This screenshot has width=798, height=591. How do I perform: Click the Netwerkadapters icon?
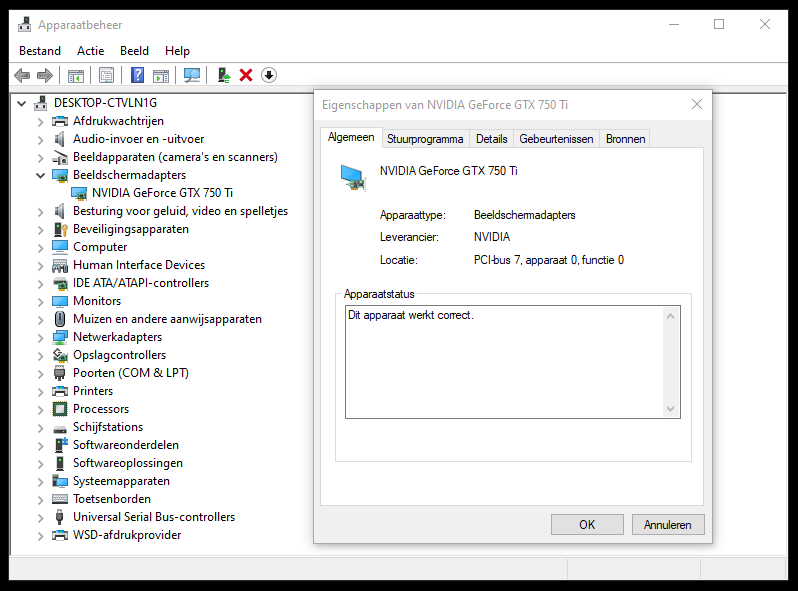coord(60,337)
